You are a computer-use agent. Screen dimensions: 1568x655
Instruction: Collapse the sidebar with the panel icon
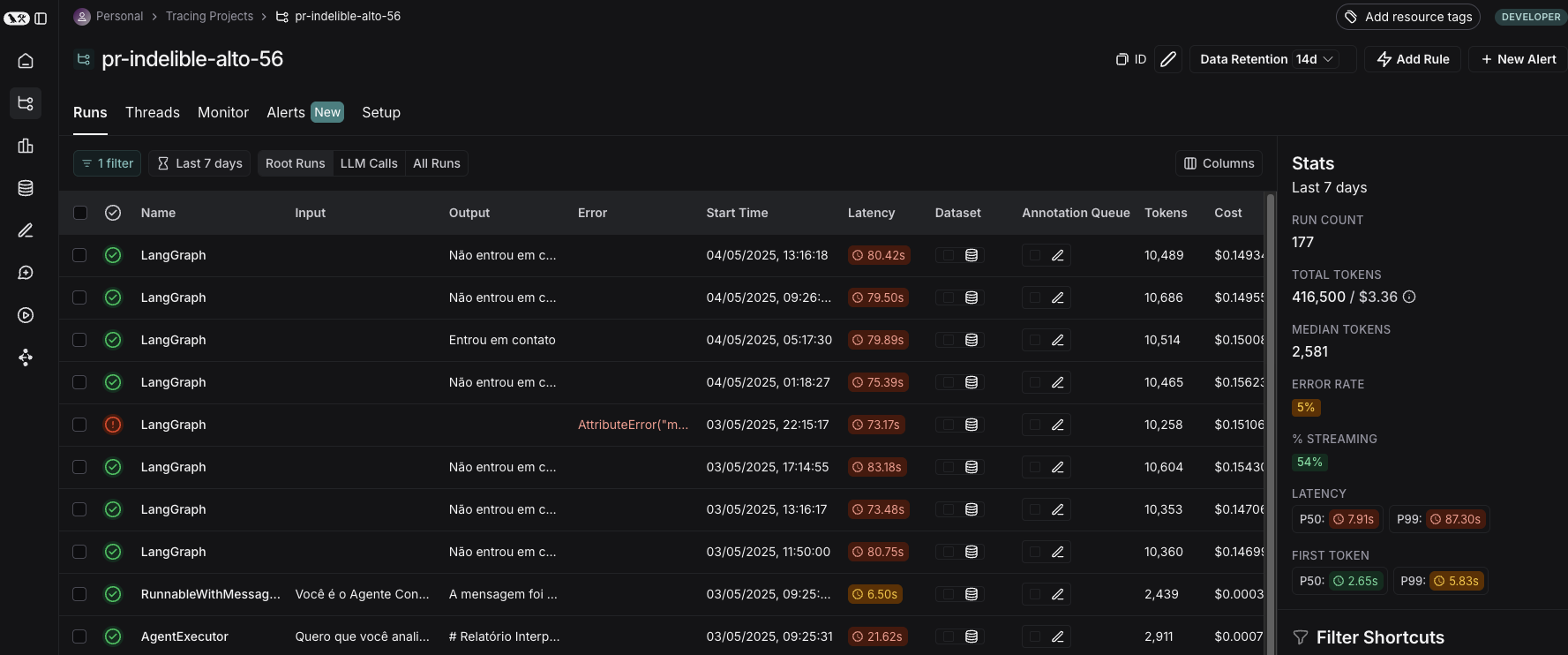(41, 19)
